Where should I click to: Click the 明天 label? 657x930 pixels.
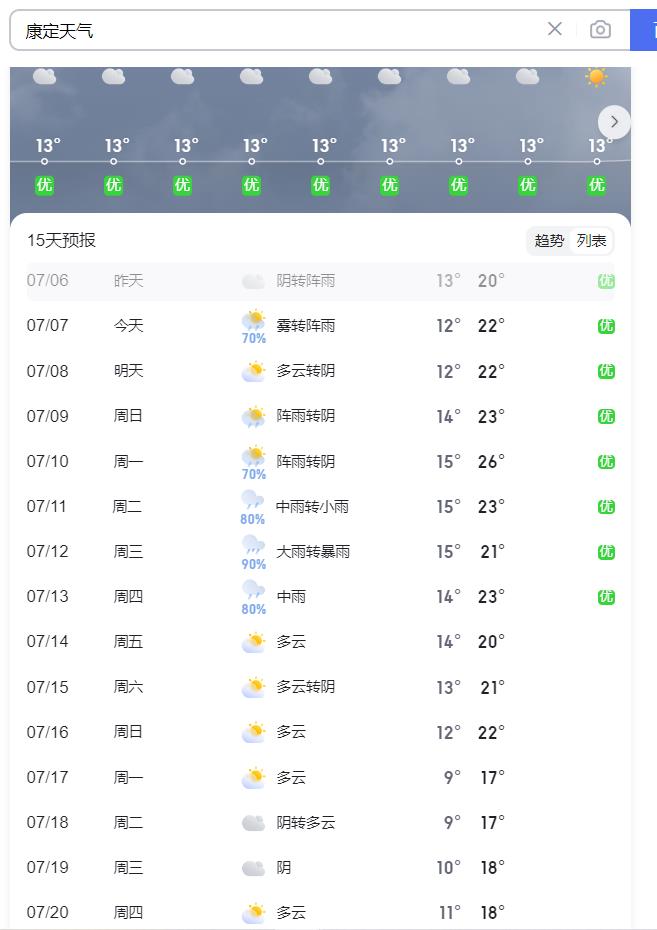tap(129, 371)
